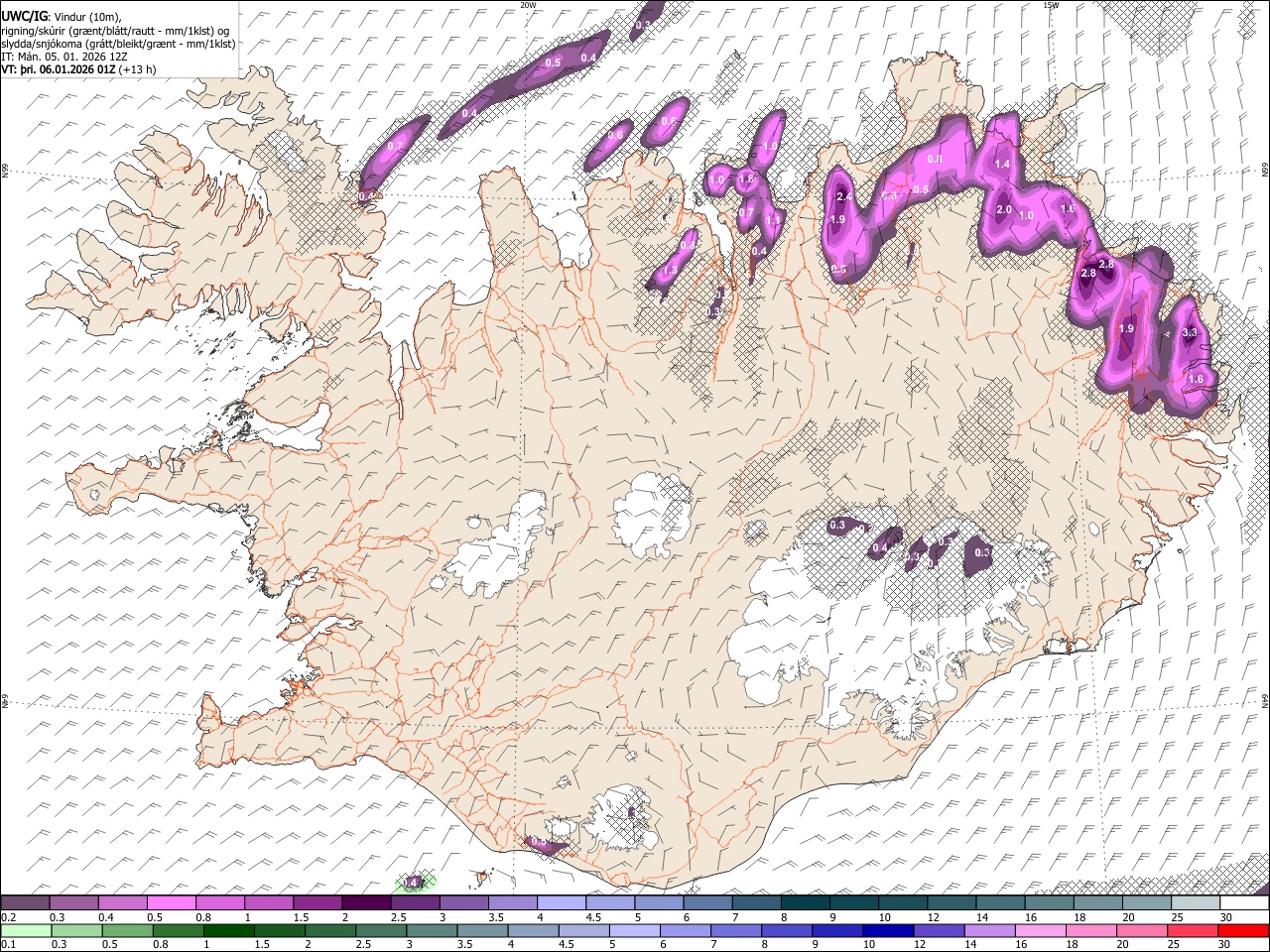The width and height of the screenshot is (1270, 952).
Task: Click the top-row legend swatch between 8 and 9
Action: pyautogui.click(x=806, y=903)
